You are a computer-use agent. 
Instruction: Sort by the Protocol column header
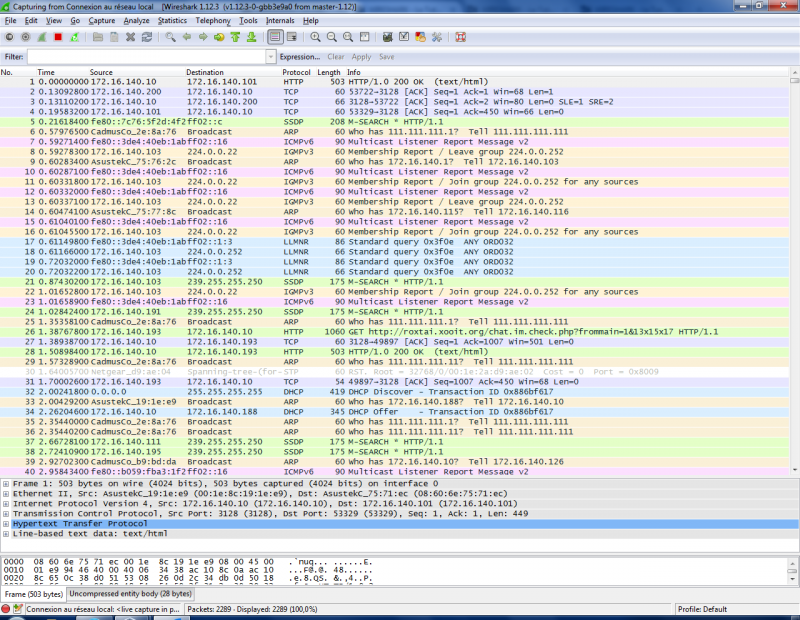296,72
